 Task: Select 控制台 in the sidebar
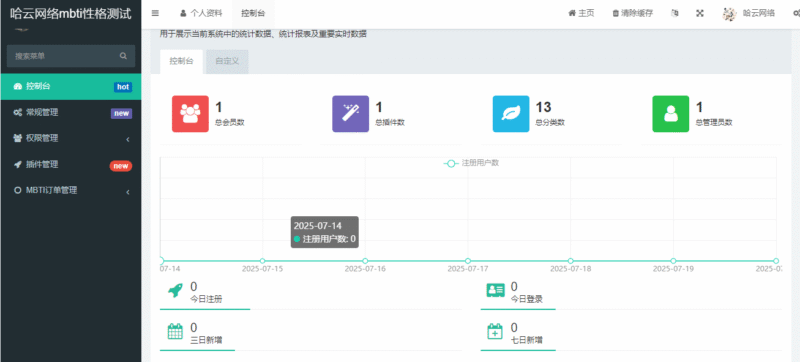[70, 86]
